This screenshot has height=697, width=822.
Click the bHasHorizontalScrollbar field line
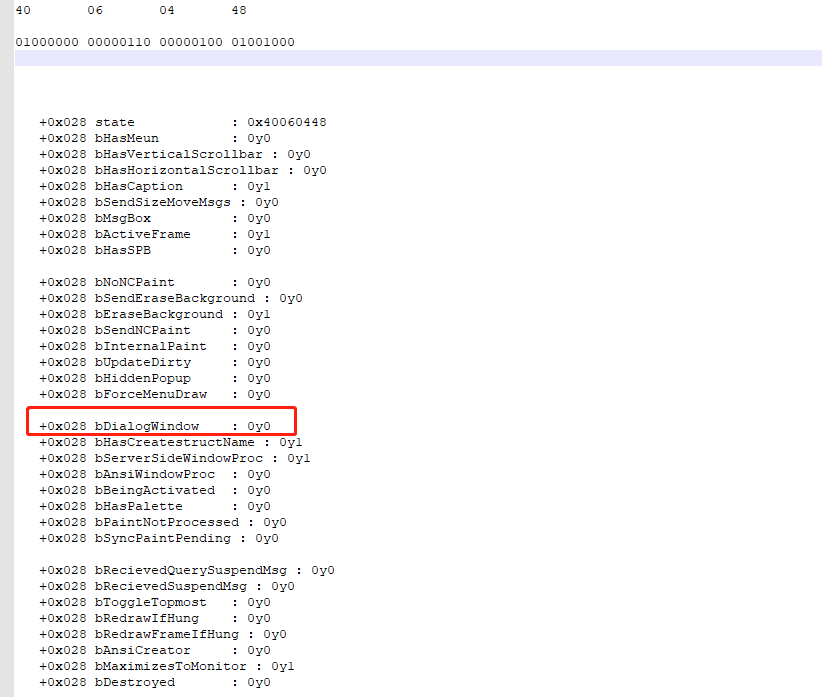click(183, 170)
